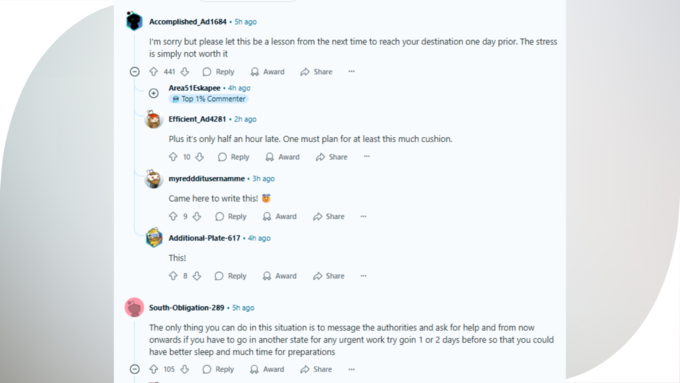
Task: Downvote myreddditusernamme's comment
Action: [x=197, y=216]
